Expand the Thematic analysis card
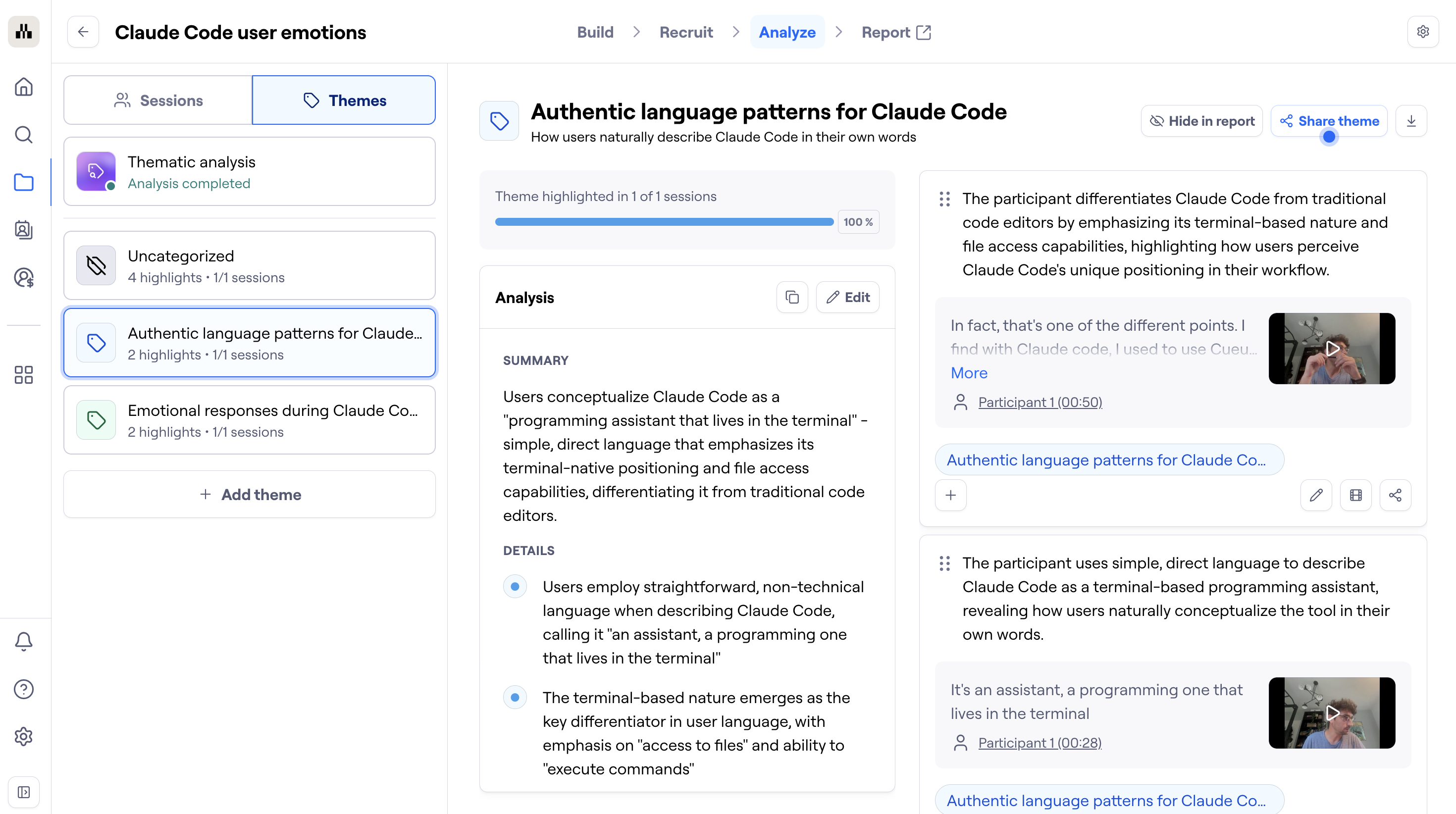The width and height of the screenshot is (1456, 814). (249, 172)
